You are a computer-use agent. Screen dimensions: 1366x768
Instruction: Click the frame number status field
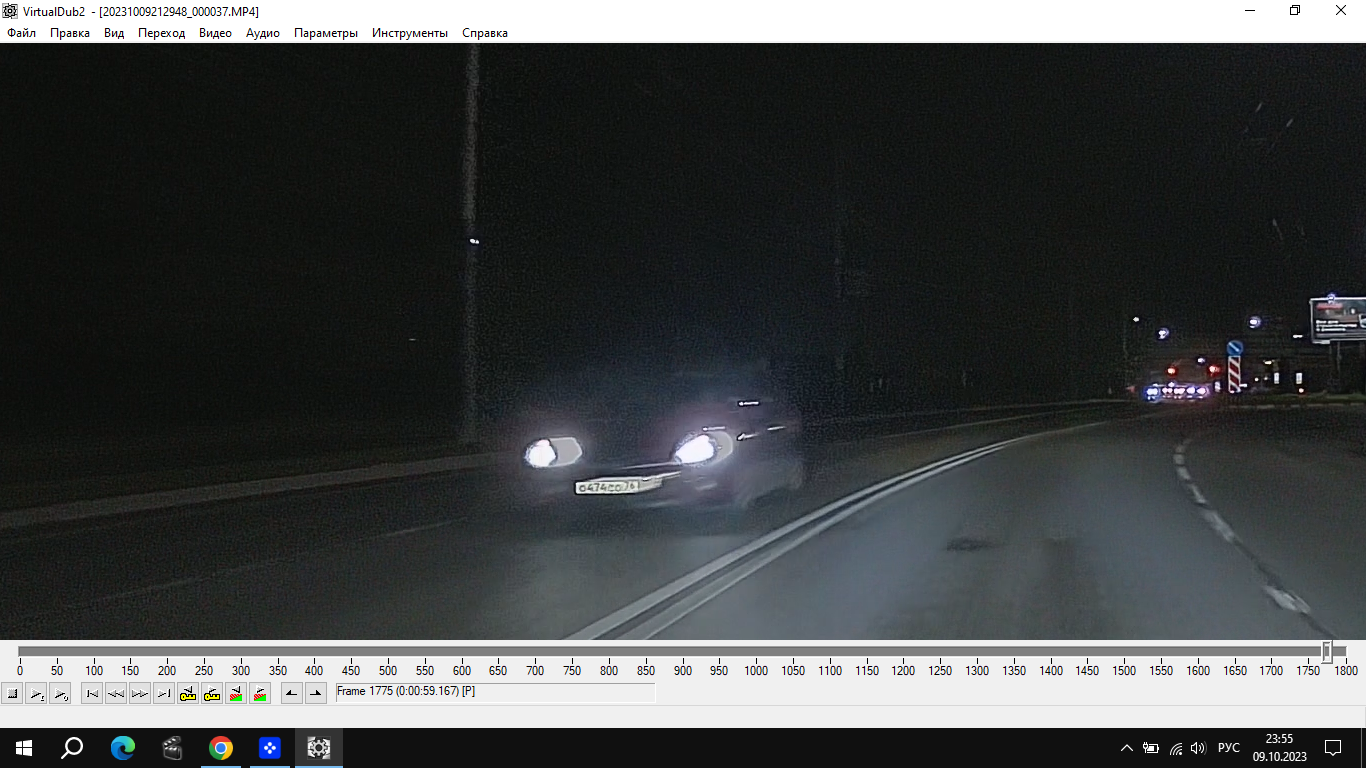click(495, 692)
